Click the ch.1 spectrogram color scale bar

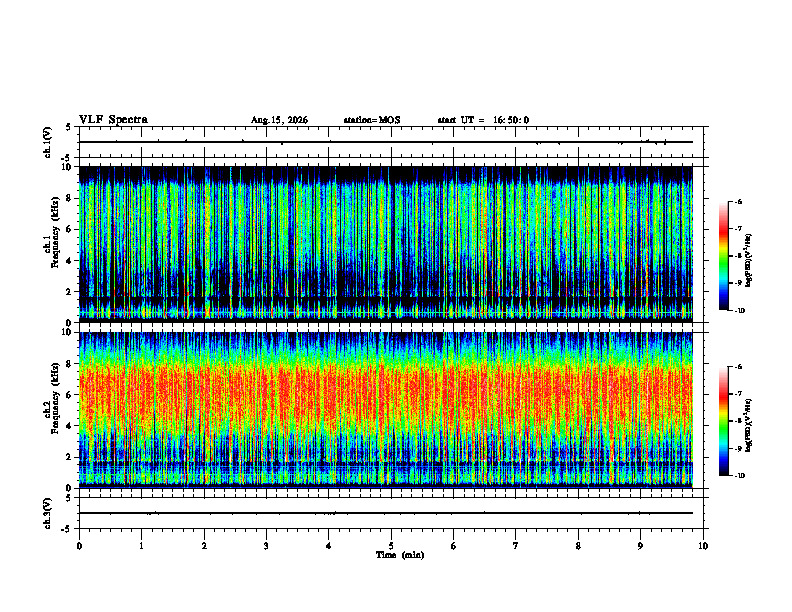[724, 256]
